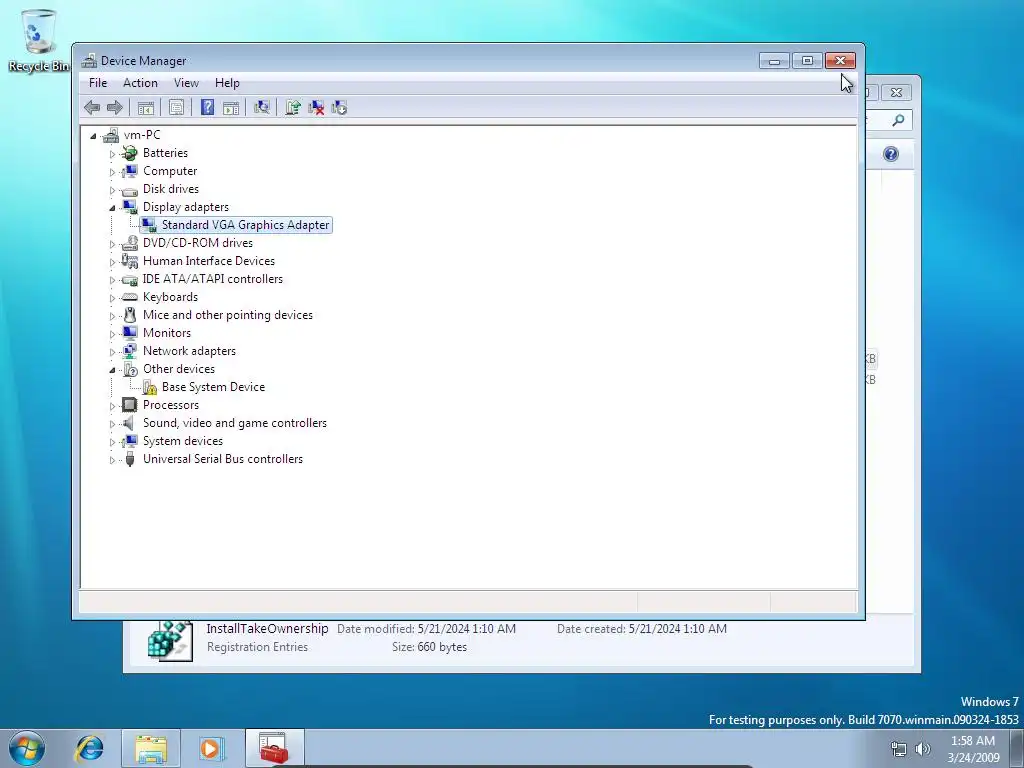Click the taskbar clock showing 1:58 AM

click(x=973, y=741)
